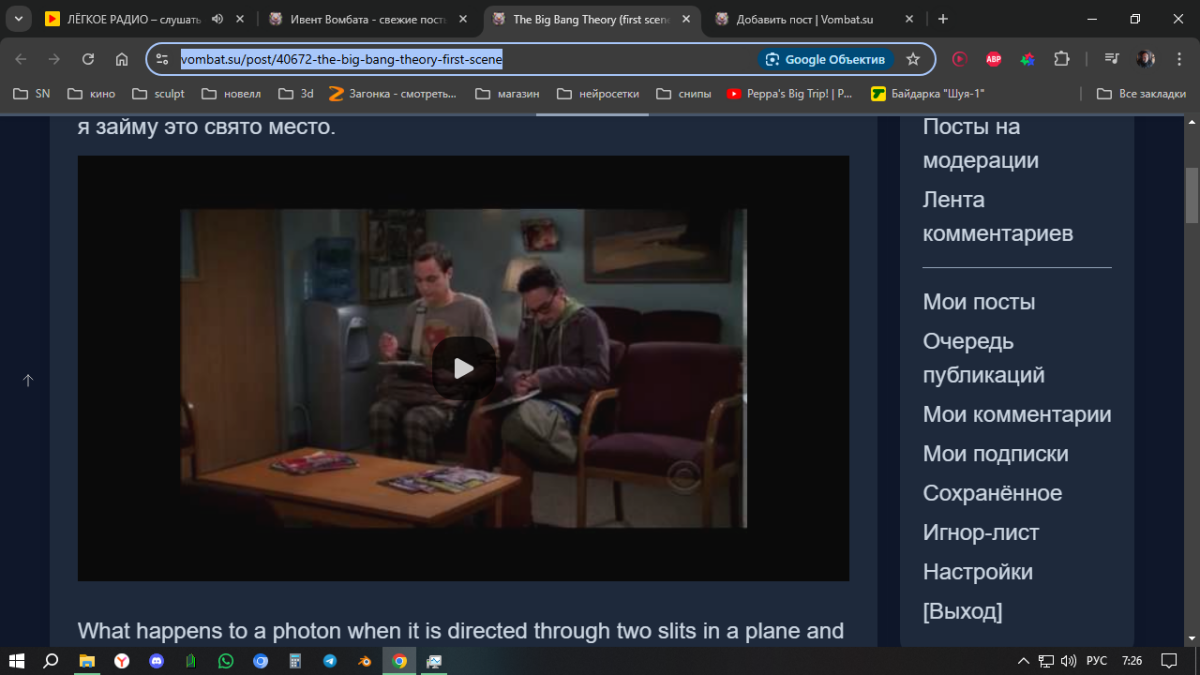This screenshot has width=1200, height=675.
Task: Open the Игнор-лист page
Action: click(x=981, y=533)
